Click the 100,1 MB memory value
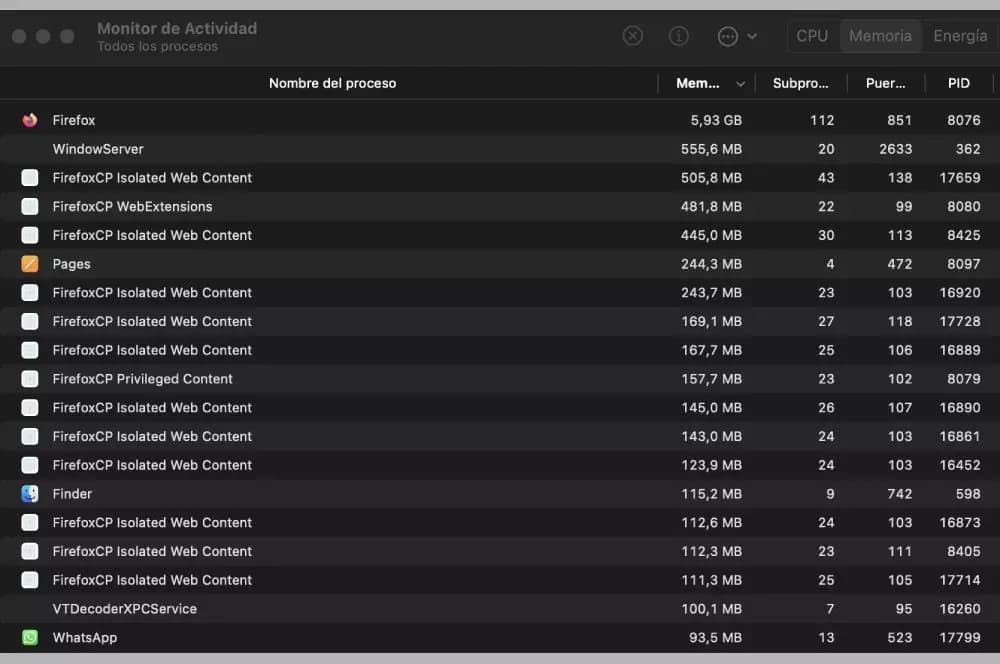The width and height of the screenshot is (1000, 664). [x=711, y=609]
